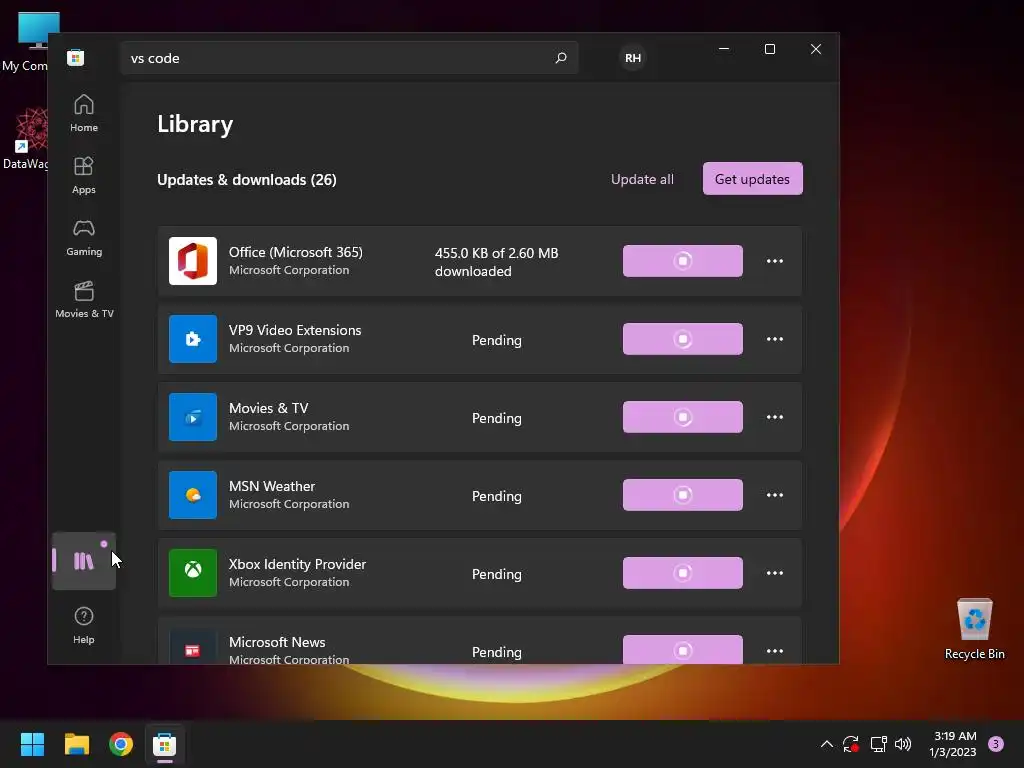Viewport: 1024px width, 768px height.
Task: Click the Get updates button
Action: tap(752, 178)
